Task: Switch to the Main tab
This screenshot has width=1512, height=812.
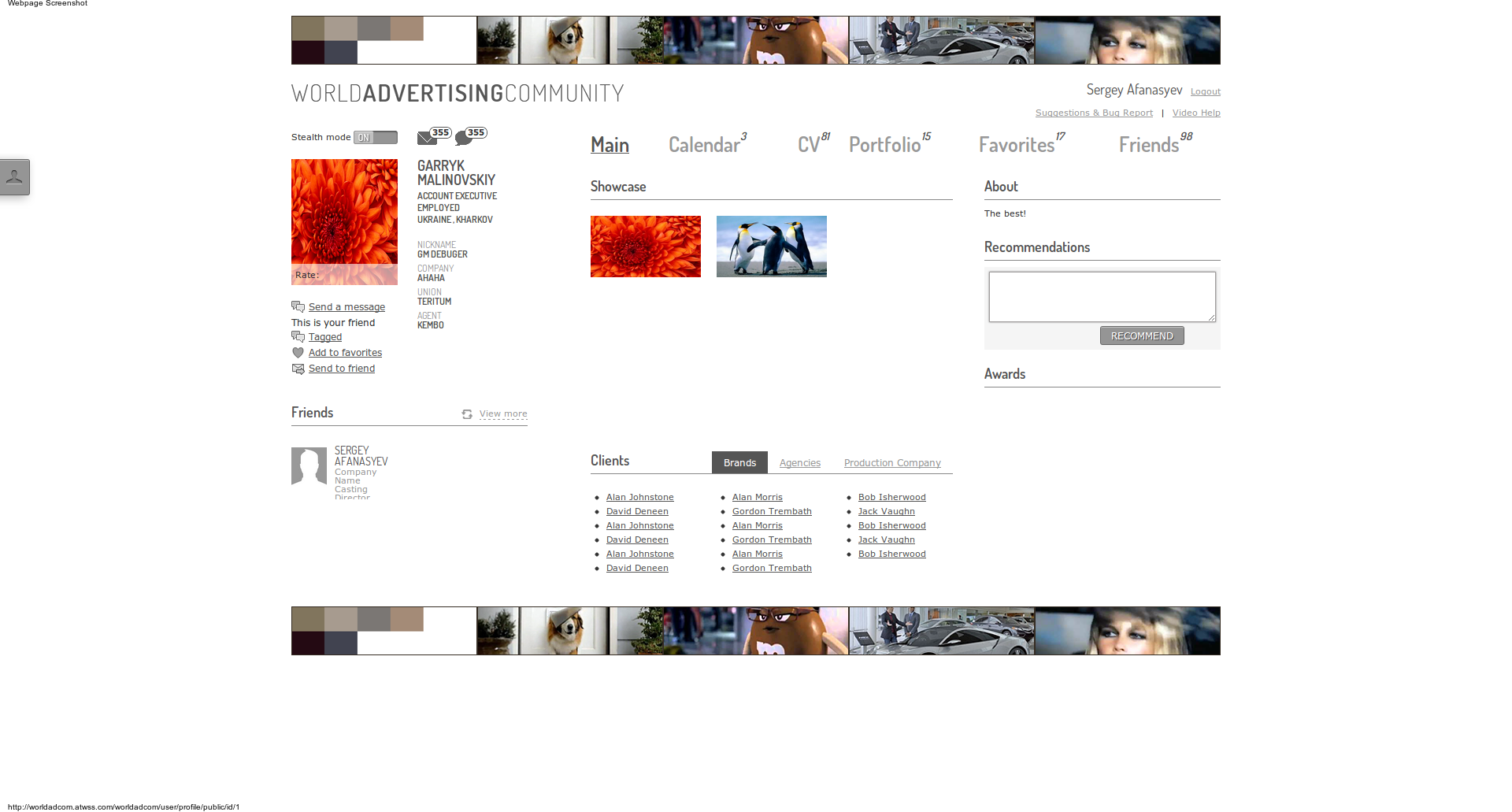Action: (x=610, y=145)
